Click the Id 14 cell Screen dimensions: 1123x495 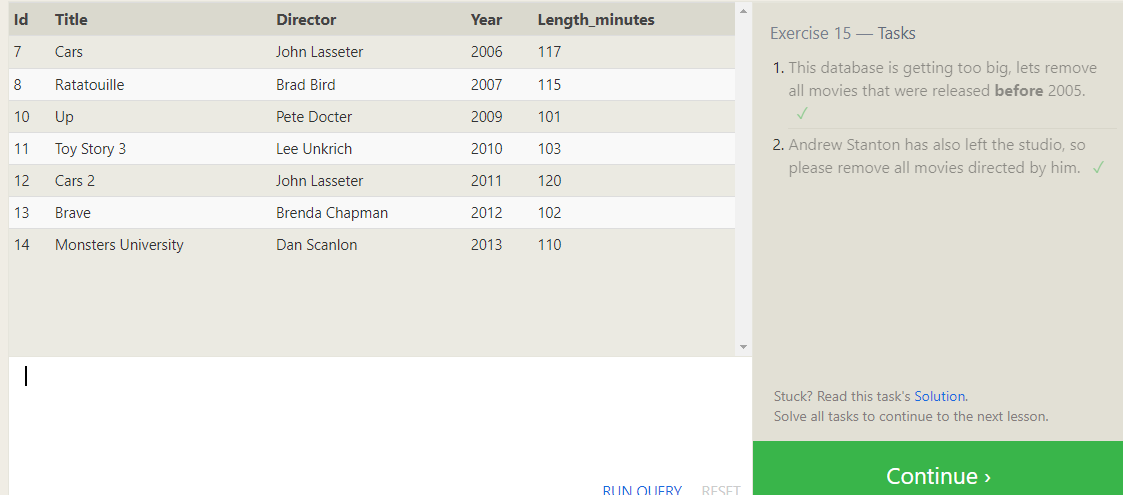pos(21,245)
